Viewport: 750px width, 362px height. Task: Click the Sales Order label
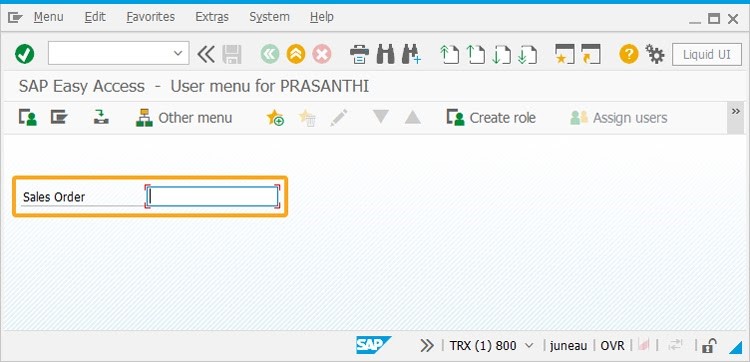(54, 197)
